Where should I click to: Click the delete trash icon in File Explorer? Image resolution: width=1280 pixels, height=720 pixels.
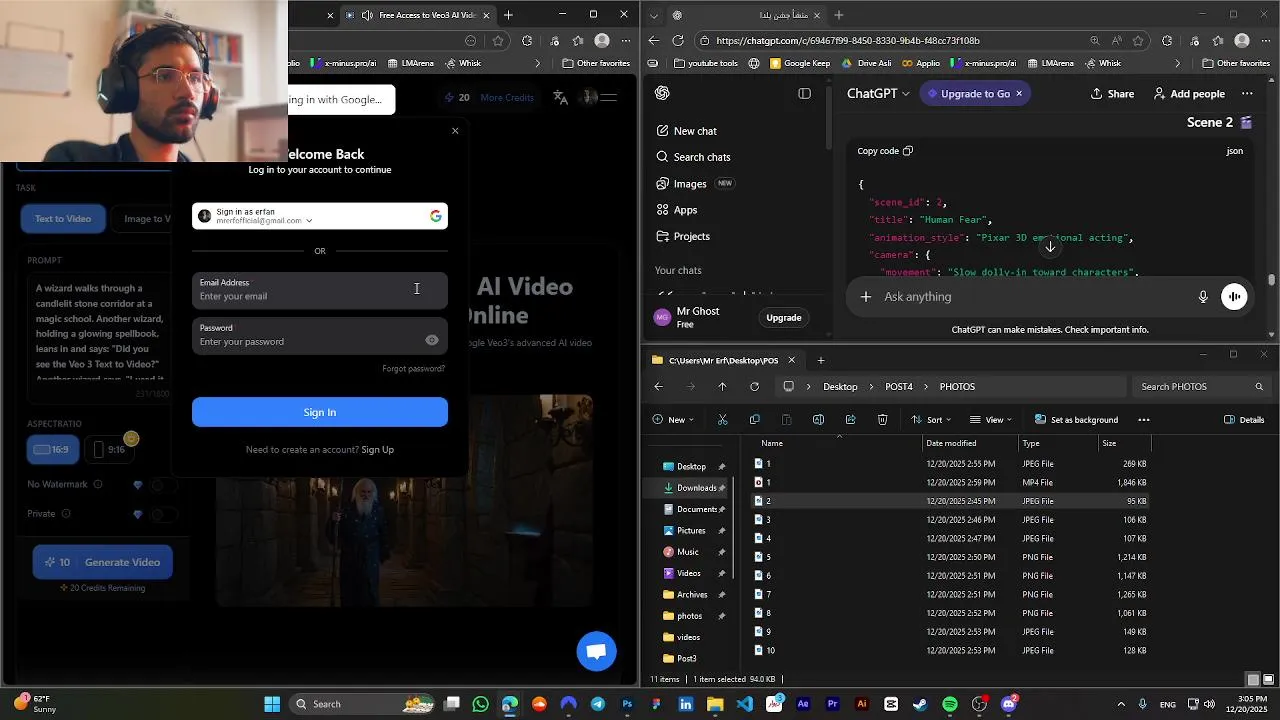click(882, 420)
